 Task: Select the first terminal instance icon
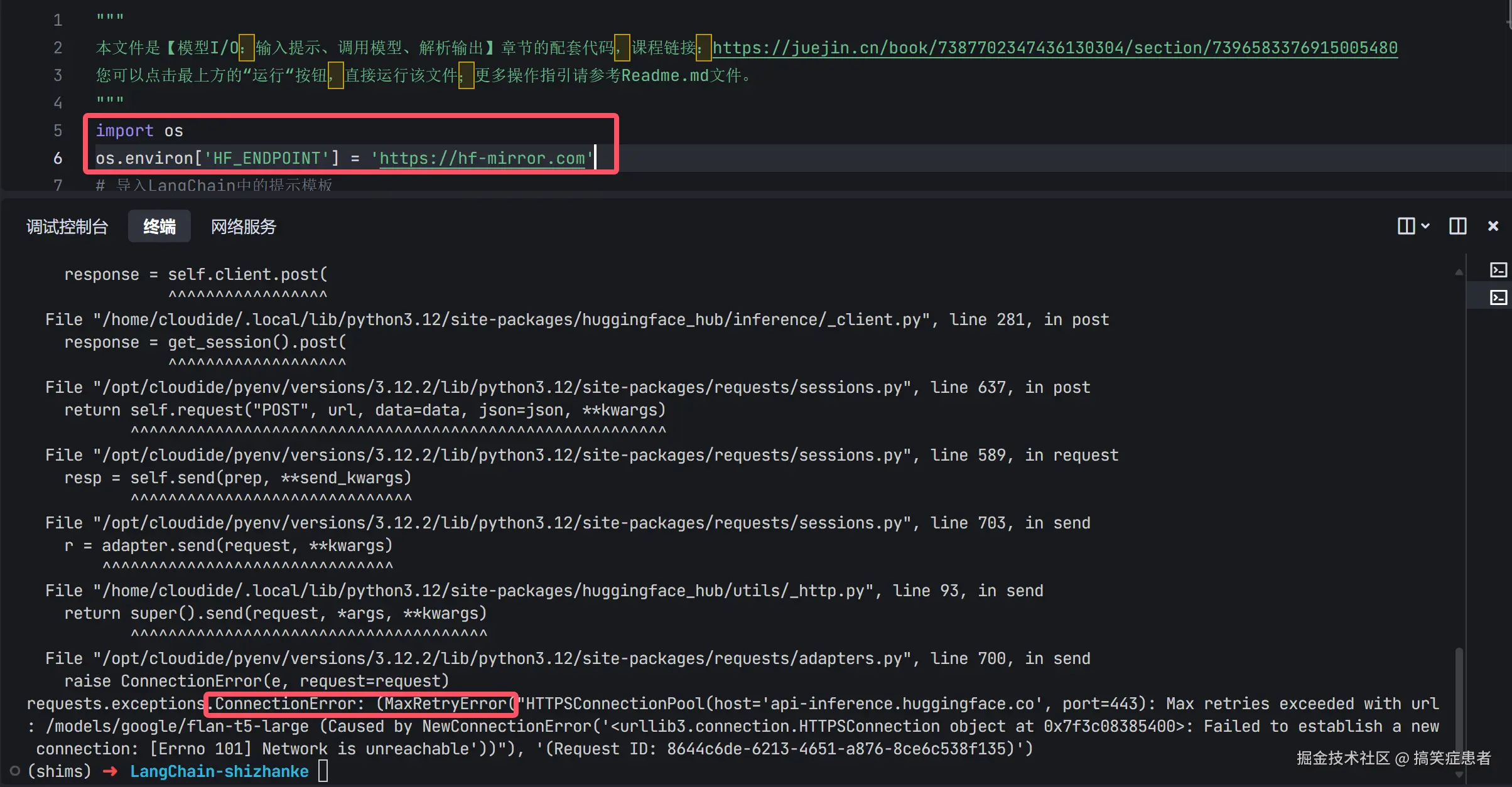coord(1498,270)
